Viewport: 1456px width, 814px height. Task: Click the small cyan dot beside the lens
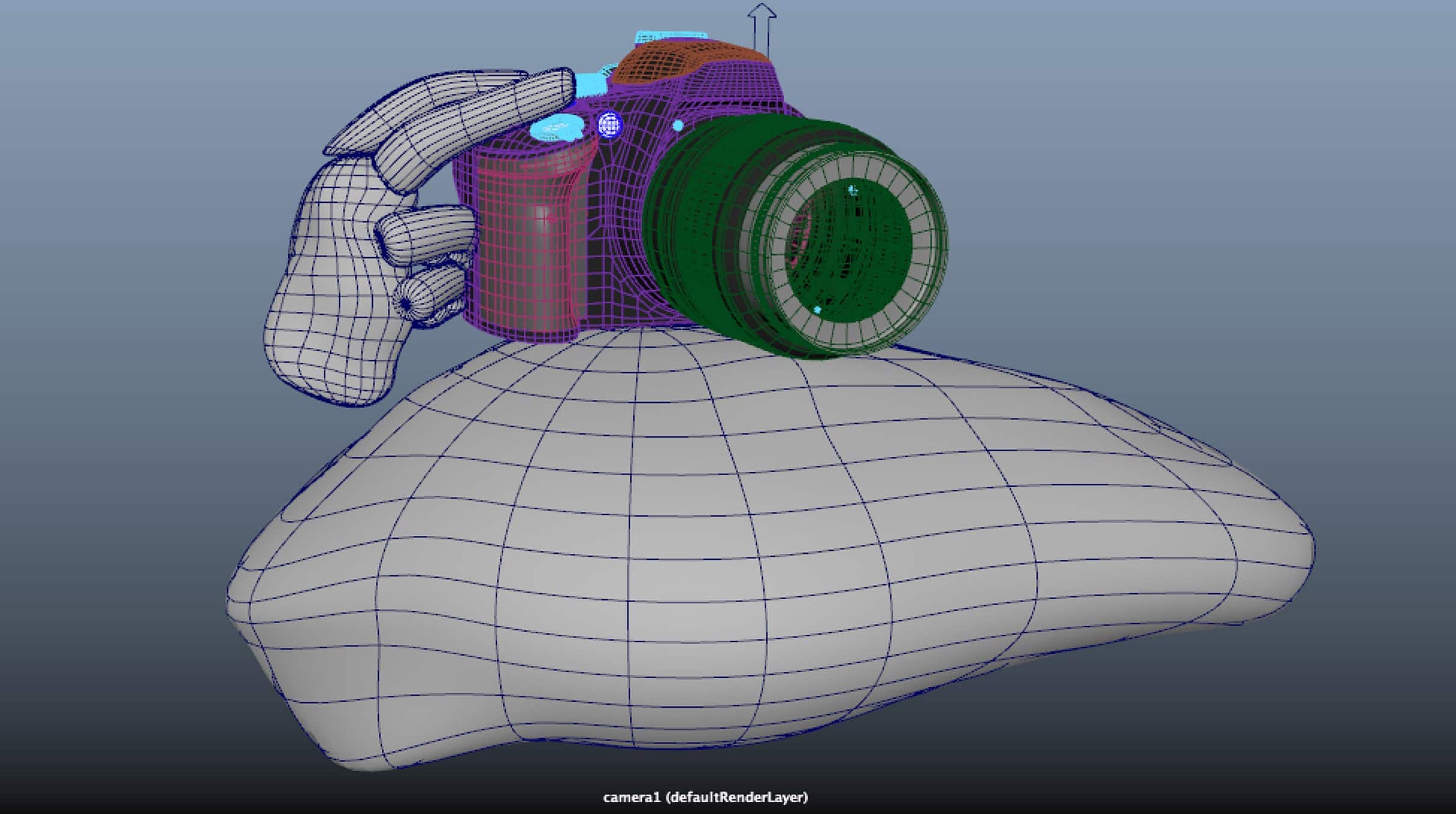click(678, 126)
